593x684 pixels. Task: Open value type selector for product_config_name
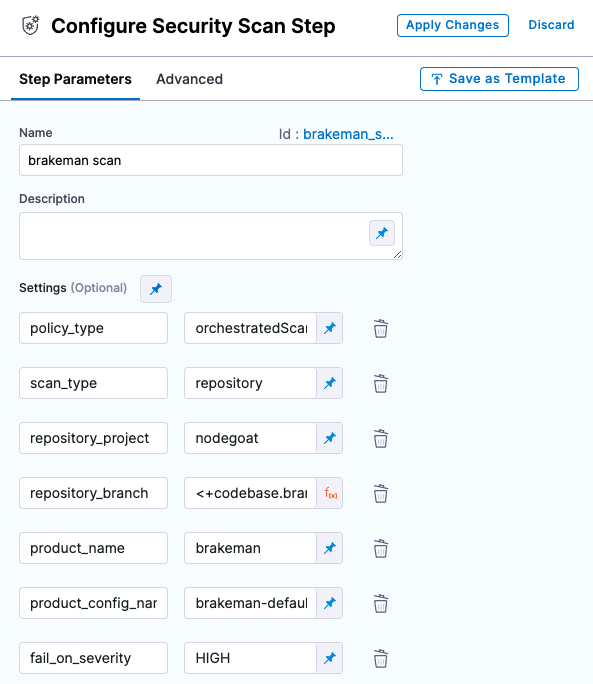[x=330, y=603]
